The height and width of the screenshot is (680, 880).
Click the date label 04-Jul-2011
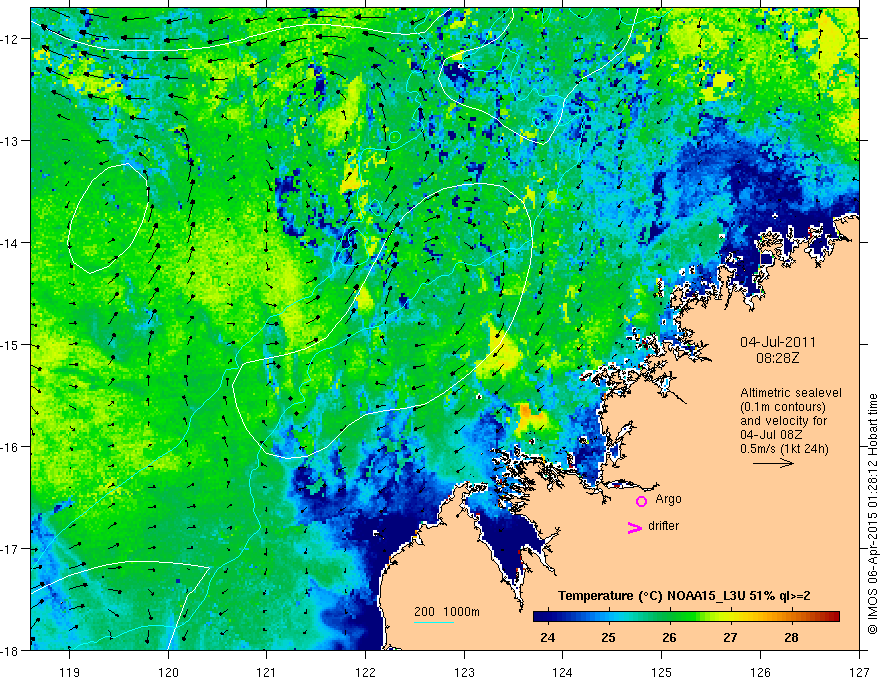coord(778,342)
